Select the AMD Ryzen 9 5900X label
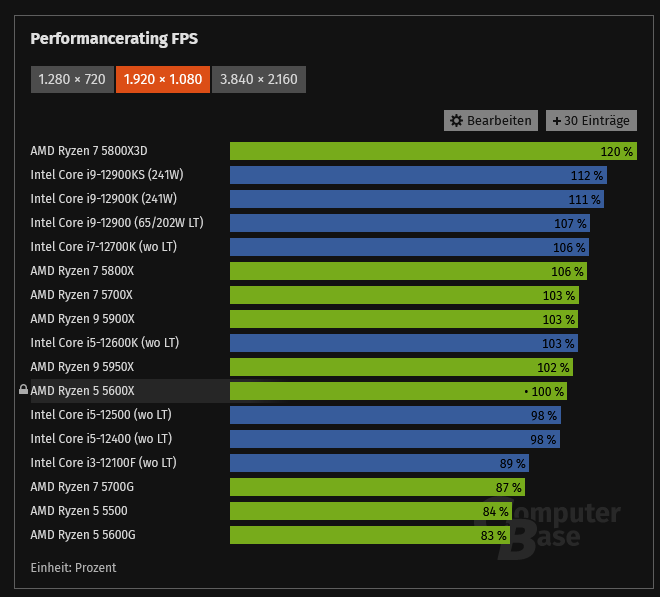The height and width of the screenshot is (597, 660). [x=82, y=319]
